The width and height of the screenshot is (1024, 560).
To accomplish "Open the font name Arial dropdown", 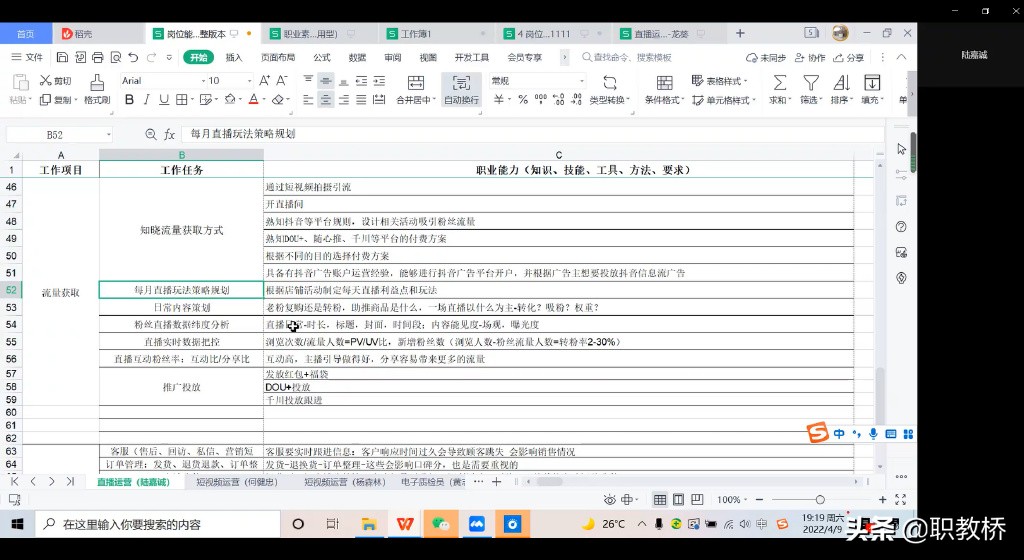I will (203, 81).
